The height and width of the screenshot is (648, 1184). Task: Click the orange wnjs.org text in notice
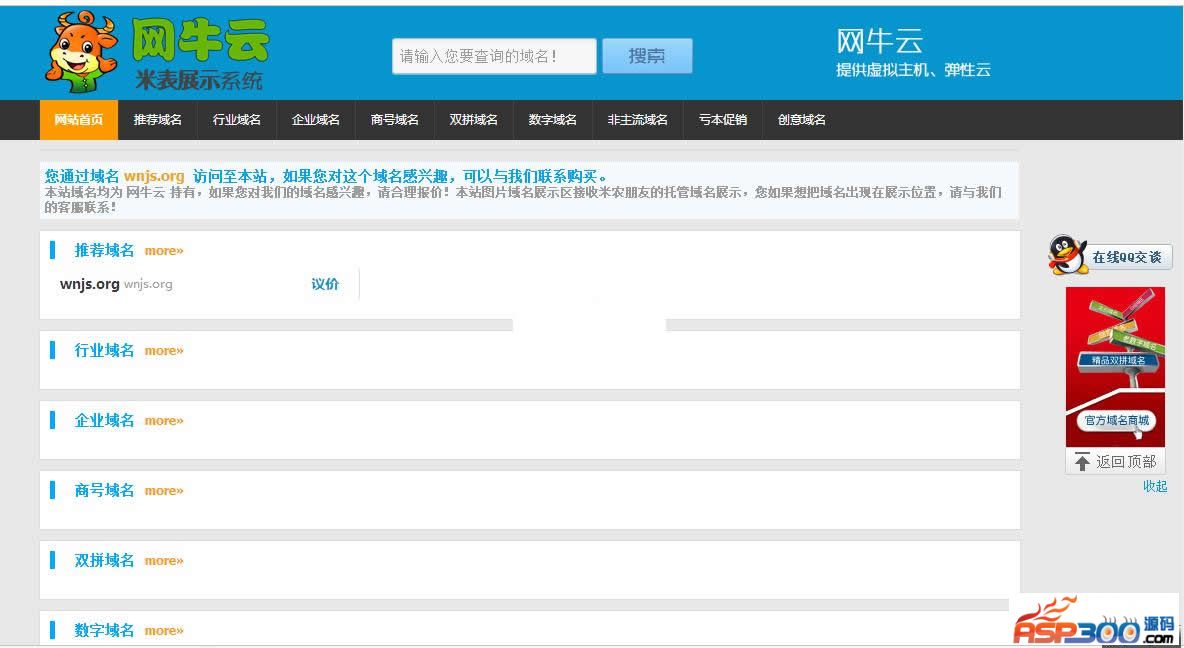coord(154,176)
